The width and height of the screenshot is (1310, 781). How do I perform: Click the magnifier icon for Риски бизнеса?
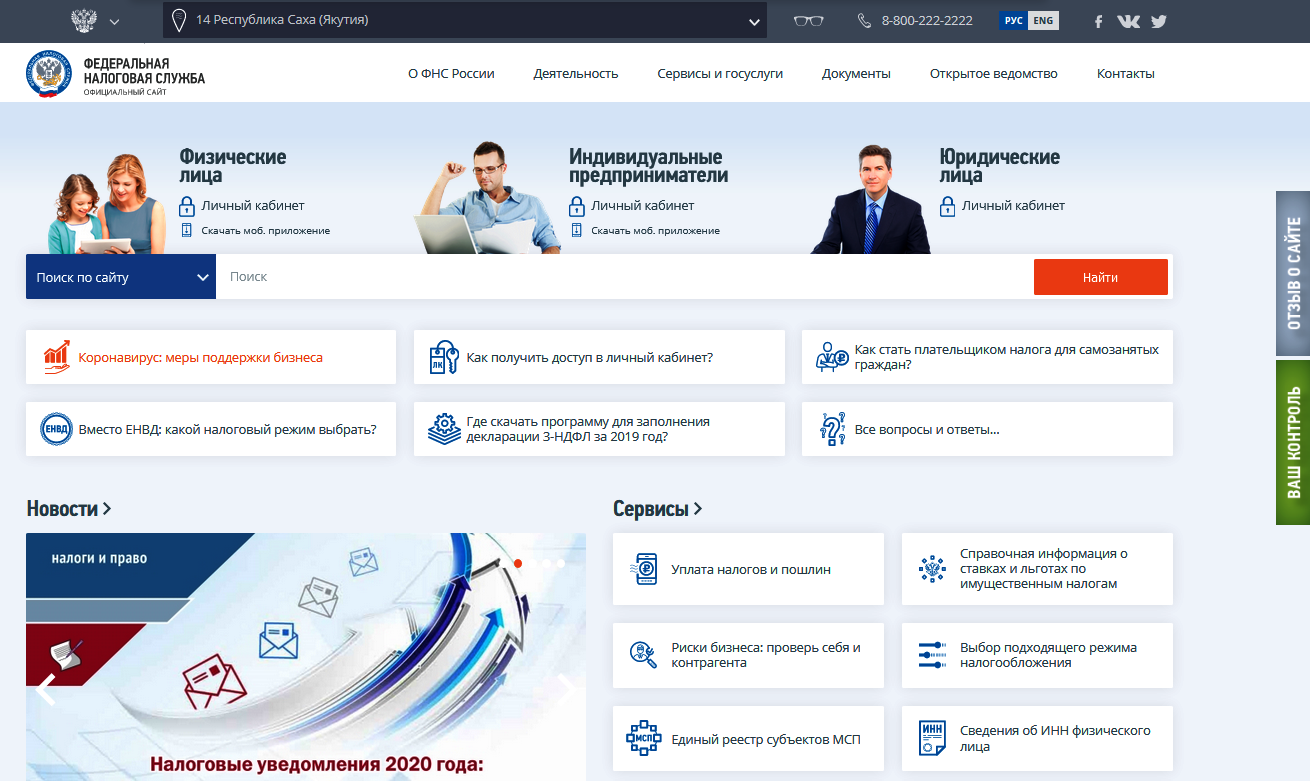[x=643, y=655]
